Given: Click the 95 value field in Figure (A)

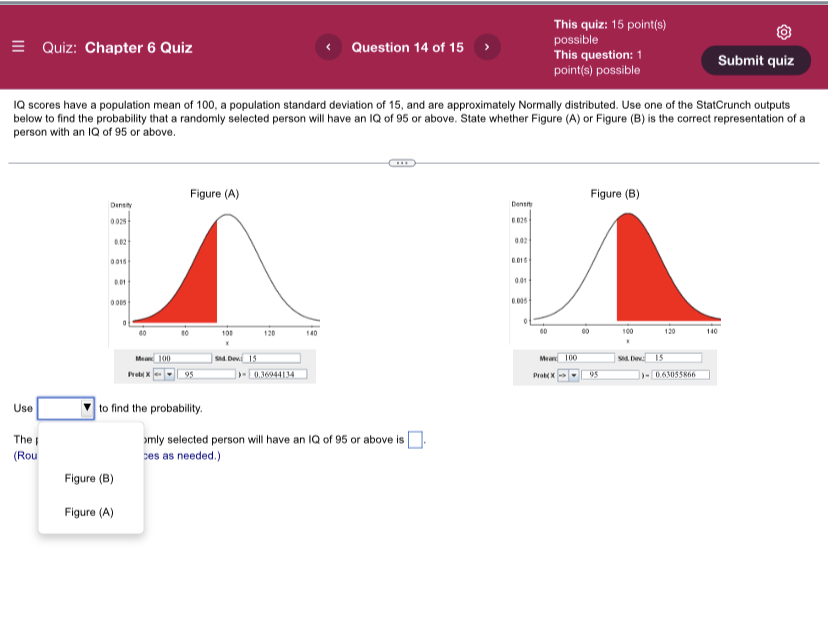Looking at the screenshot, I should point(207,375).
